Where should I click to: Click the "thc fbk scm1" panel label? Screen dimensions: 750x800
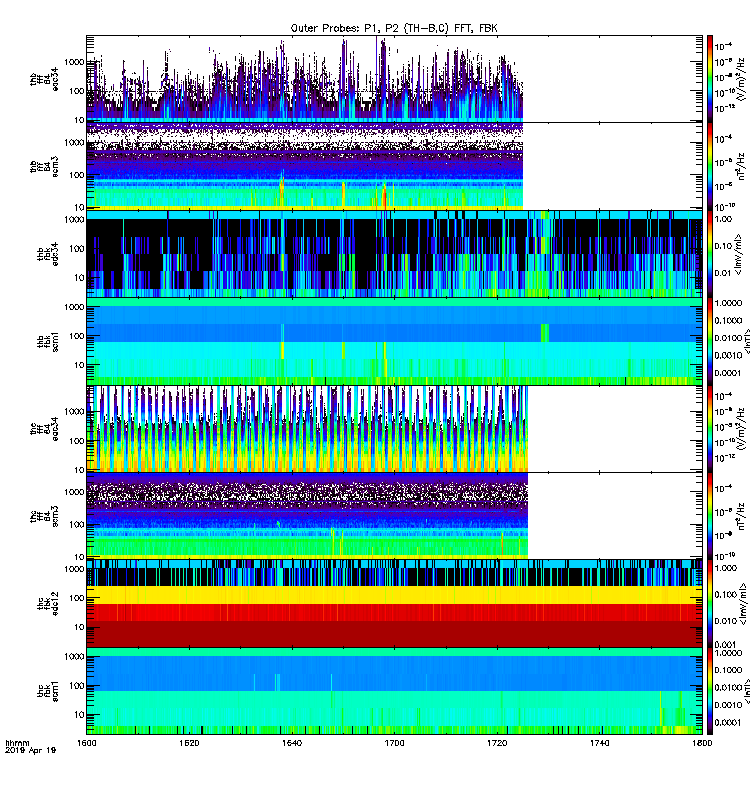tap(47, 691)
